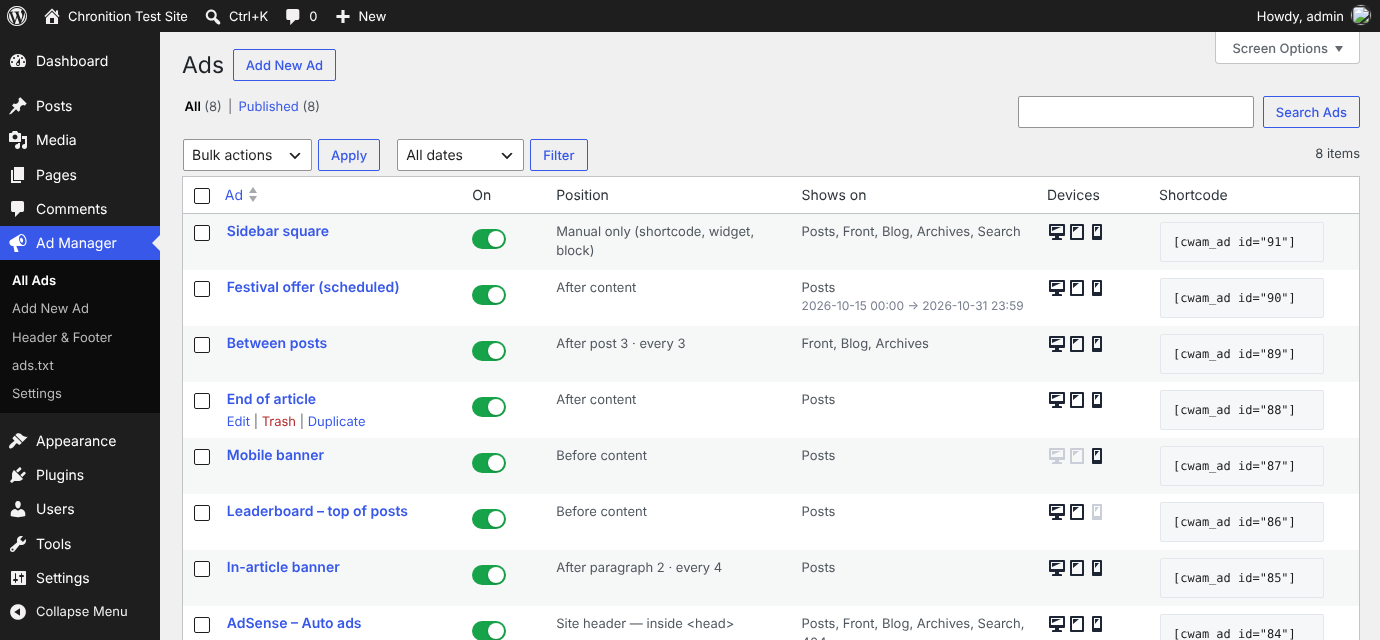Click the Apply button
This screenshot has width=1380, height=640.
[x=349, y=155]
